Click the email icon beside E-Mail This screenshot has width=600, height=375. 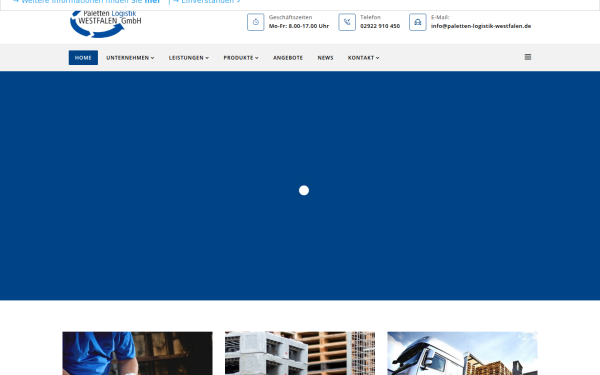pyautogui.click(x=418, y=22)
